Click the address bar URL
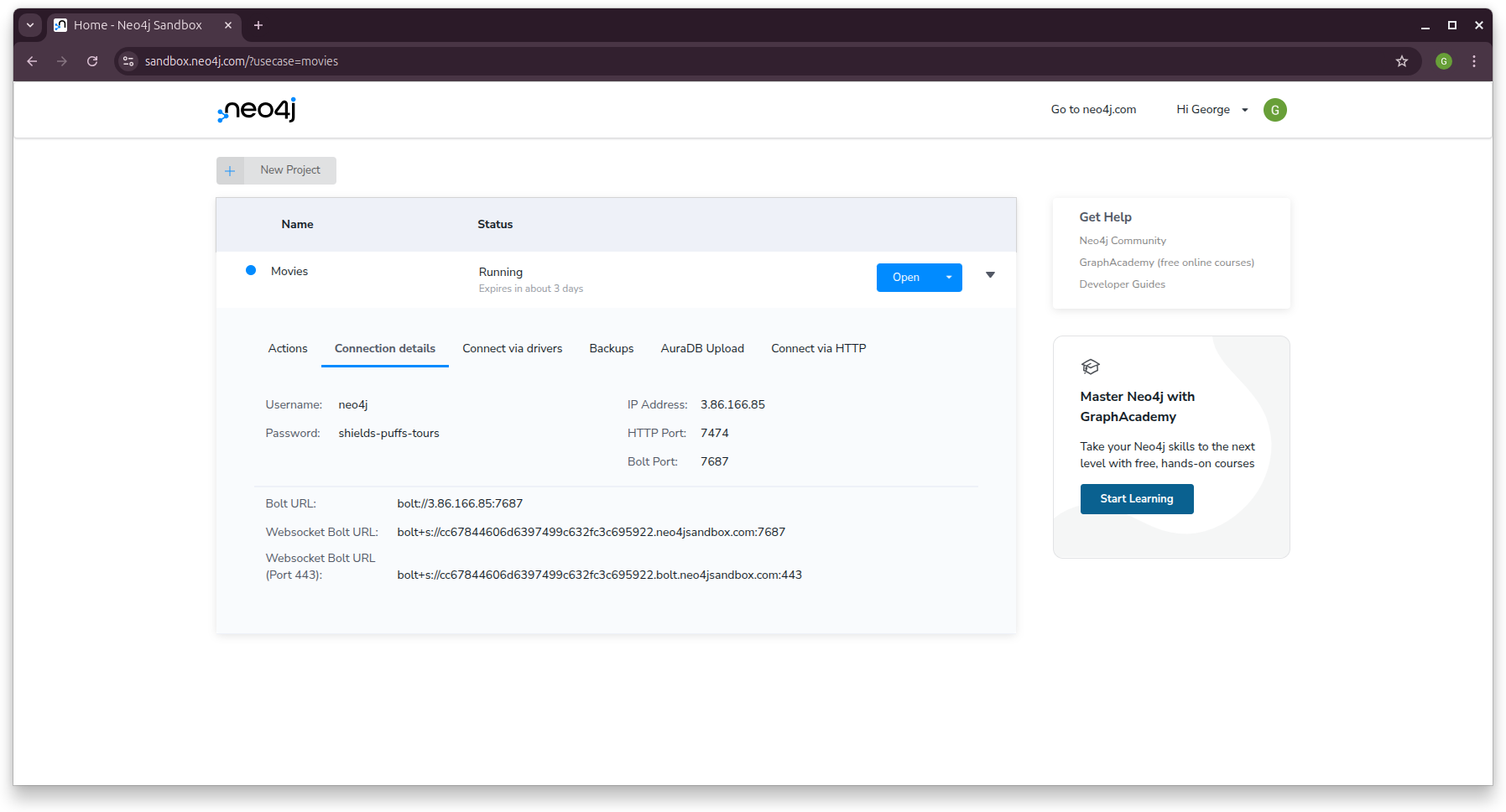Screen dimensions: 1506x812 pyautogui.click(x=242, y=61)
